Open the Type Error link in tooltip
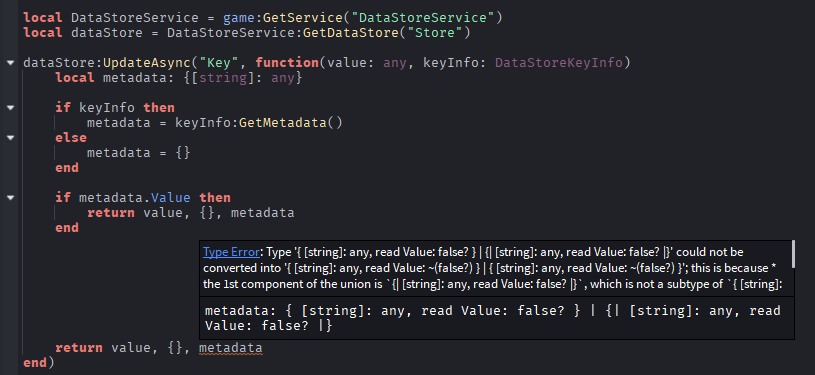Image resolution: width=815 pixels, height=375 pixels. coord(231,252)
